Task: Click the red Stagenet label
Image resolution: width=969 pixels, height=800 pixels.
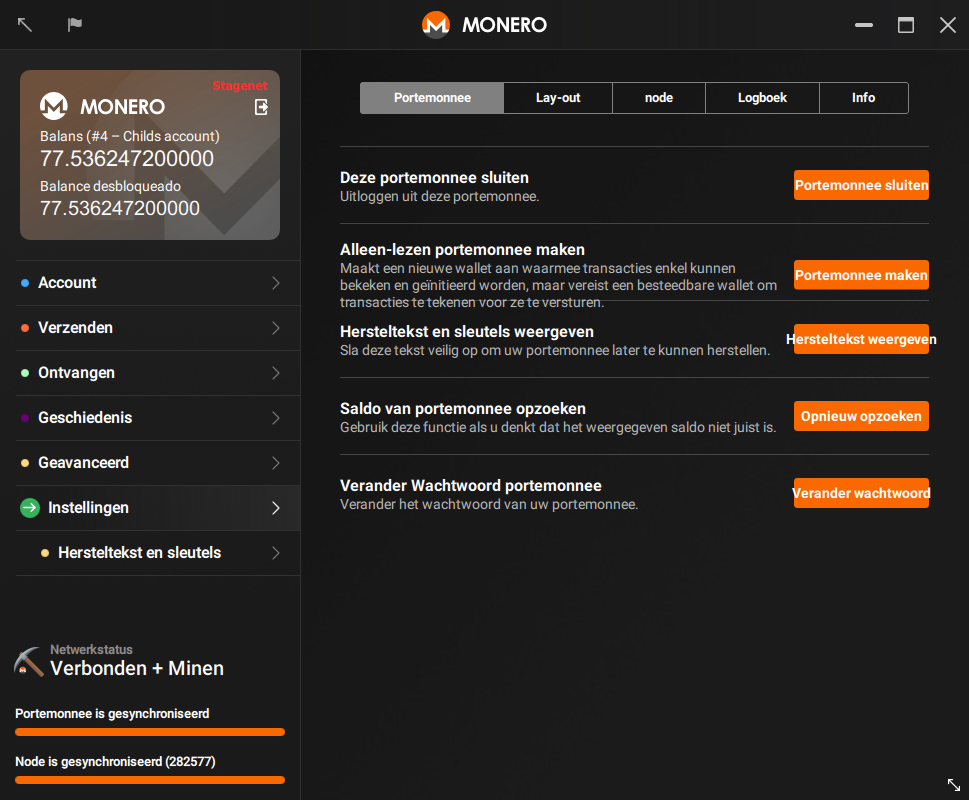Action: point(240,86)
